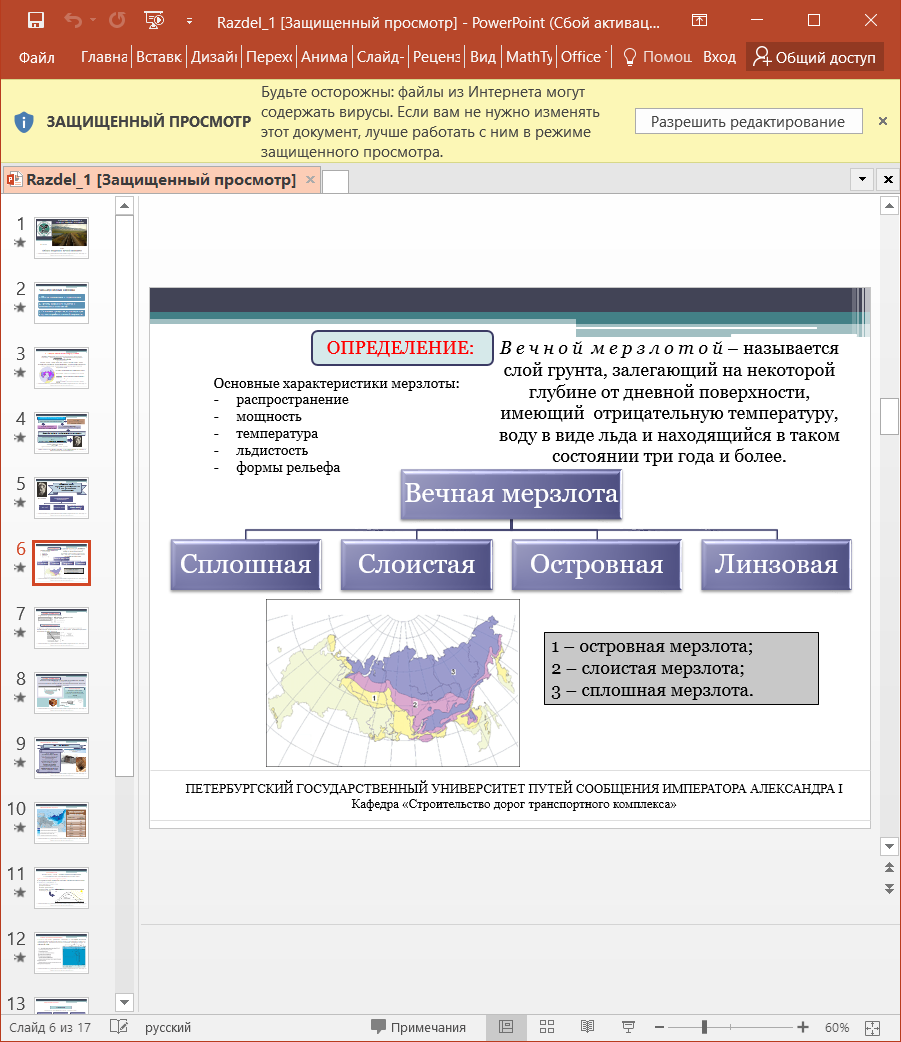Image resolution: width=901 pixels, height=1042 pixels.
Task: Select slide 3 thumbnail
Action: (x=61, y=367)
